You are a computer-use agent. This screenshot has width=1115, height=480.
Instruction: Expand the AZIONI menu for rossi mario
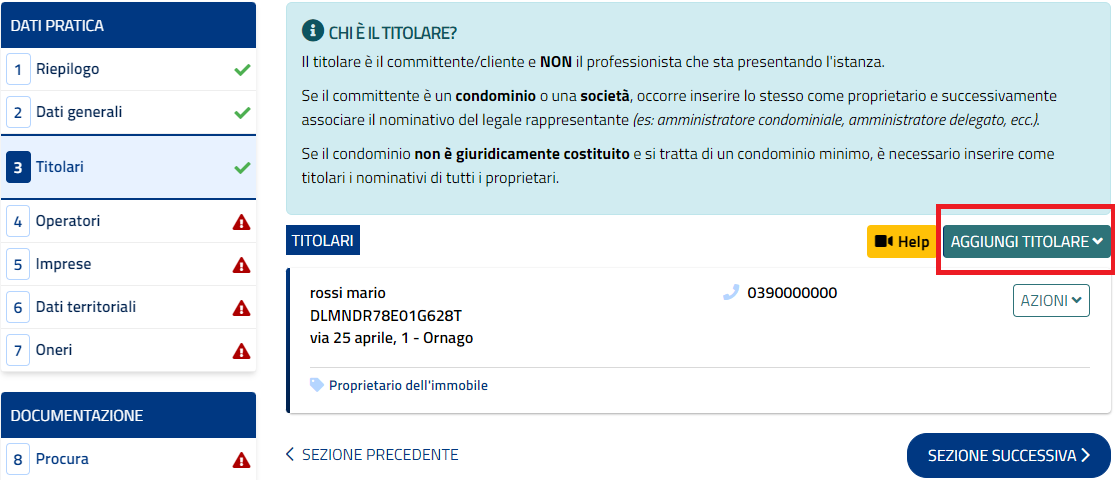(x=1051, y=301)
